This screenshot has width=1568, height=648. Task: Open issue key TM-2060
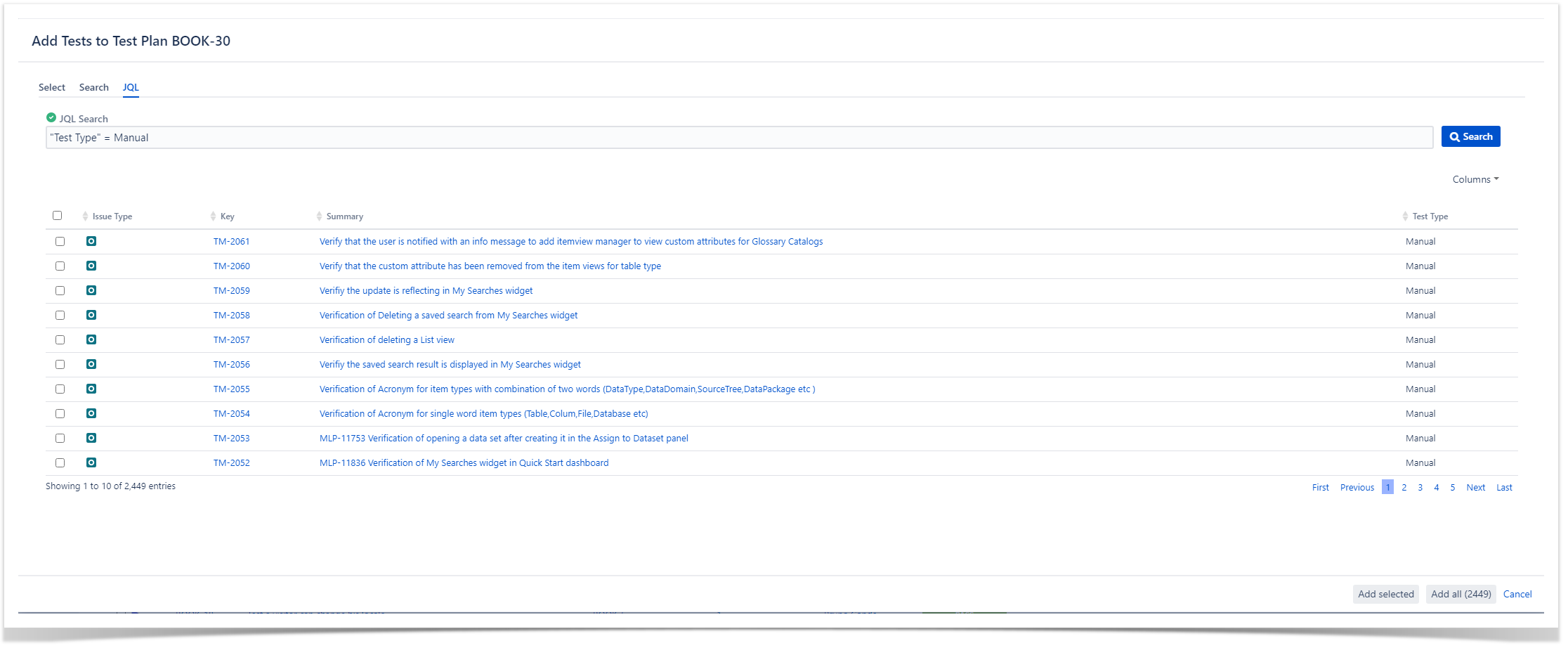coord(232,266)
